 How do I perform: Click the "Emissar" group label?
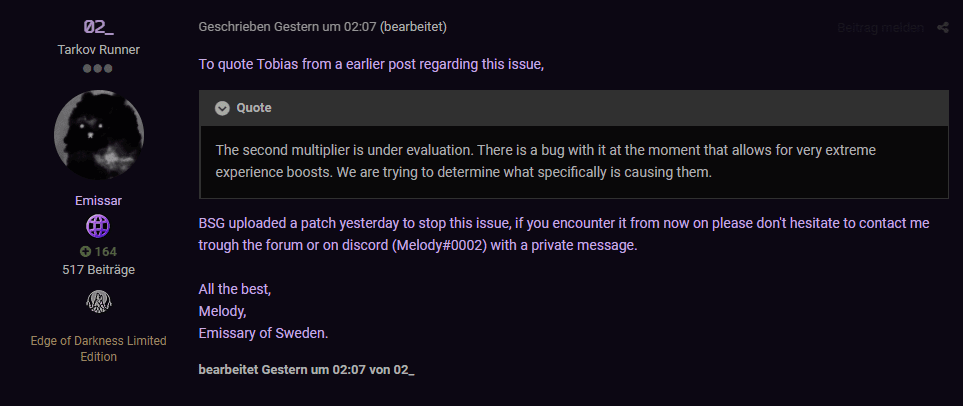click(98, 200)
